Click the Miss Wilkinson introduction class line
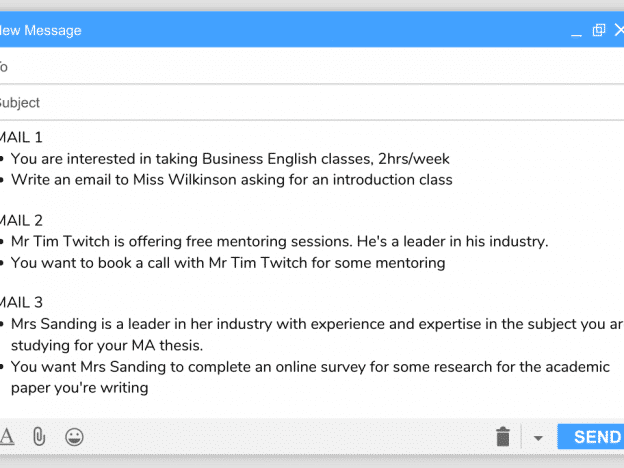Image resolution: width=624 pixels, height=468 pixels. pyautogui.click(x=232, y=179)
